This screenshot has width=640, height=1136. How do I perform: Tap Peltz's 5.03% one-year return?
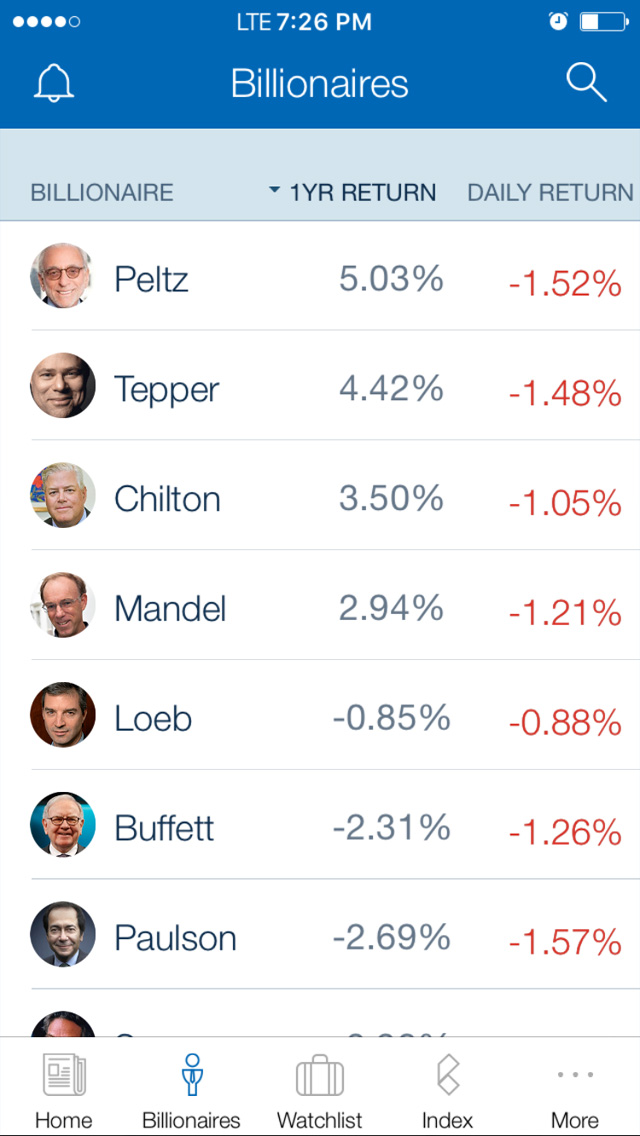391,279
